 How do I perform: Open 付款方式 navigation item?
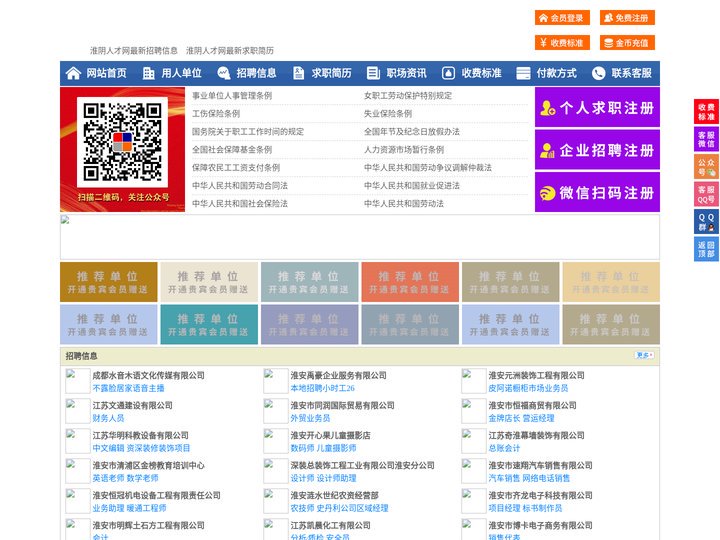[557, 73]
